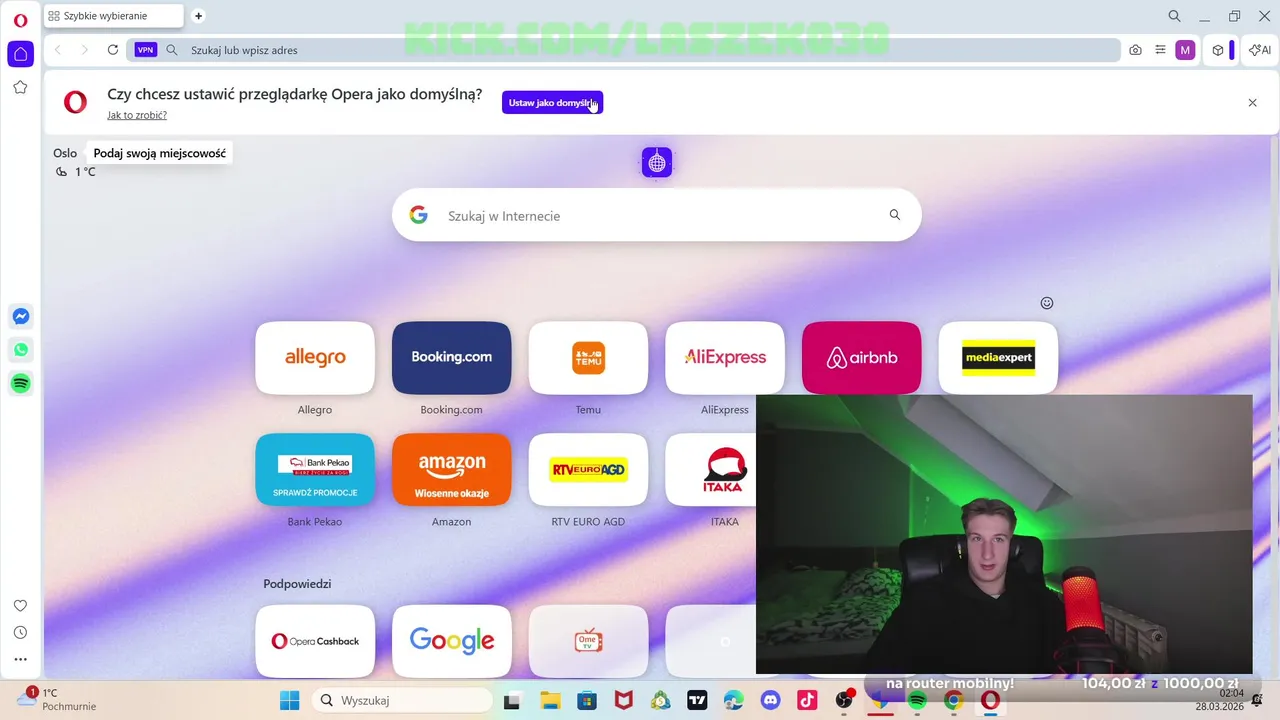Open the Opera main menu logo
Viewport: 1280px width, 720px height.
coord(20,21)
